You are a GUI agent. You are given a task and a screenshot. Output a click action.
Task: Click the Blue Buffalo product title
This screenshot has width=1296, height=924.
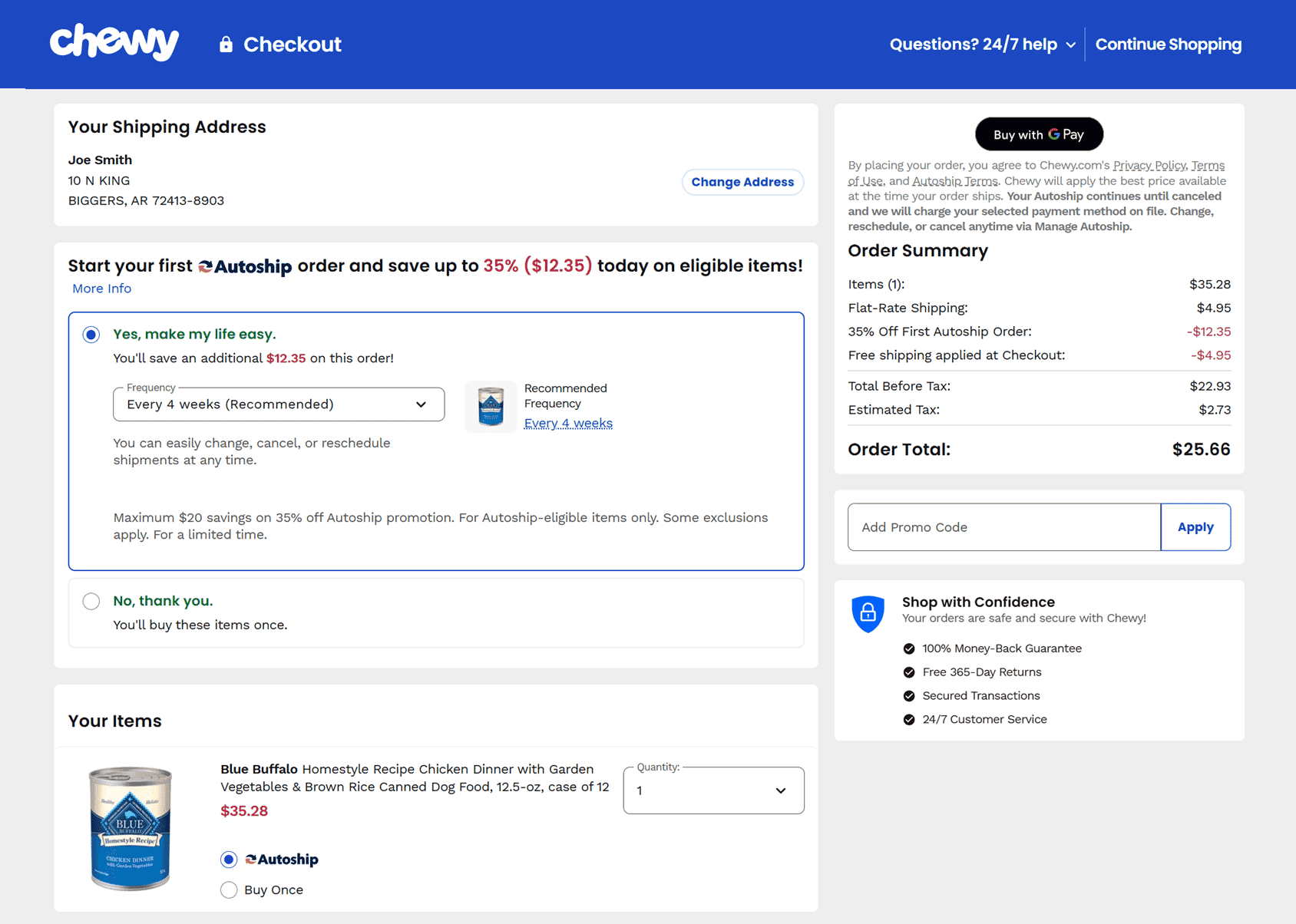[x=415, y=778]
